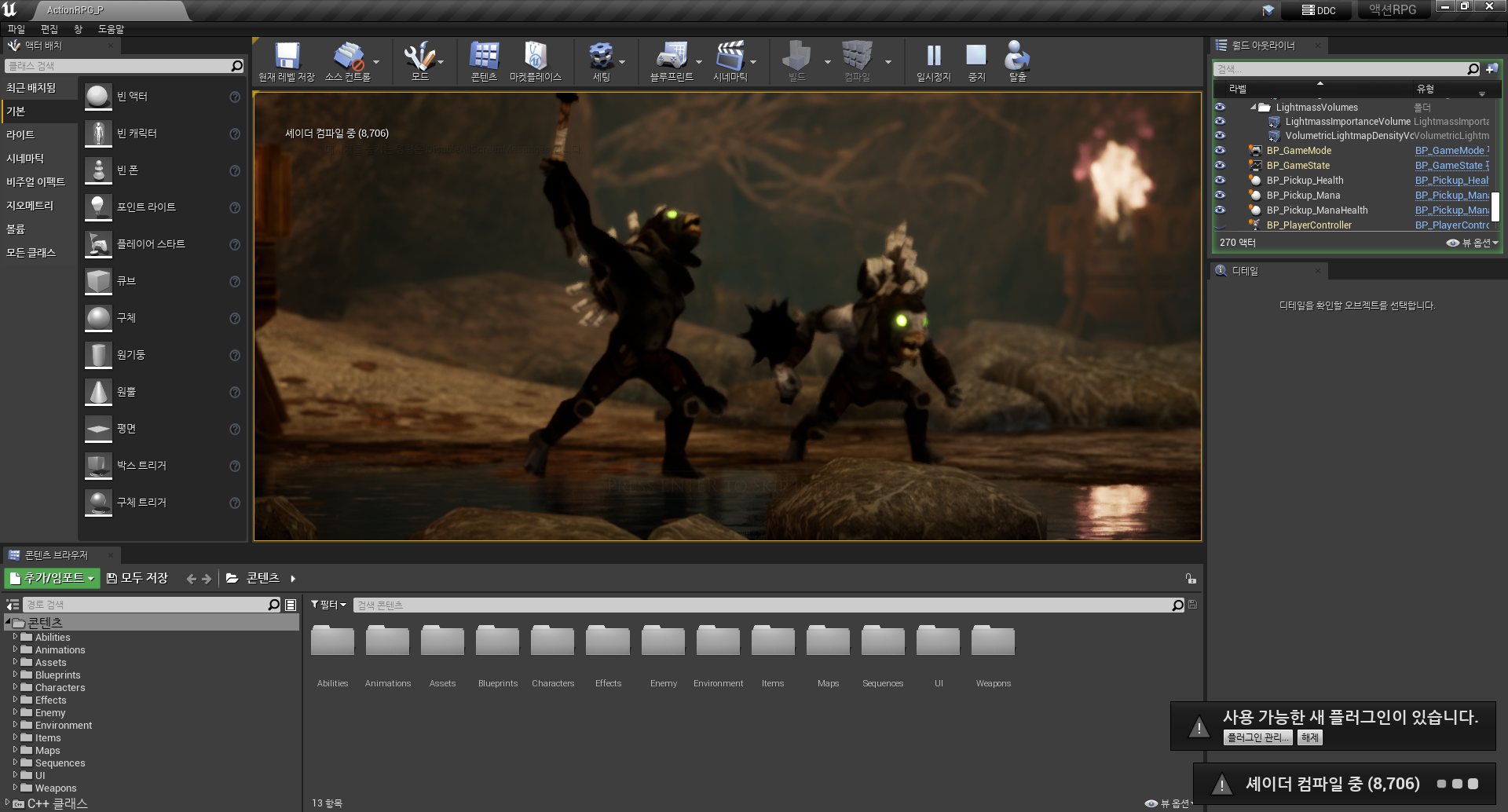Viewport: 1508px width, 812px height.
Task: Select the Point Light bulb icon
Action: click(x=98, y=207)
